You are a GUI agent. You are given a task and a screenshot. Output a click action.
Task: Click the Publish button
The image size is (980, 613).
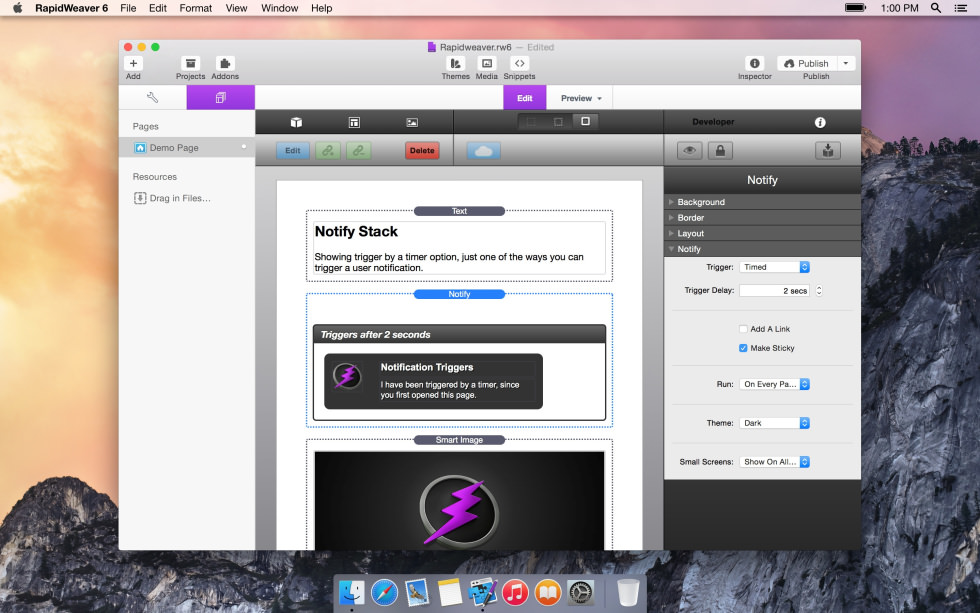807,63
